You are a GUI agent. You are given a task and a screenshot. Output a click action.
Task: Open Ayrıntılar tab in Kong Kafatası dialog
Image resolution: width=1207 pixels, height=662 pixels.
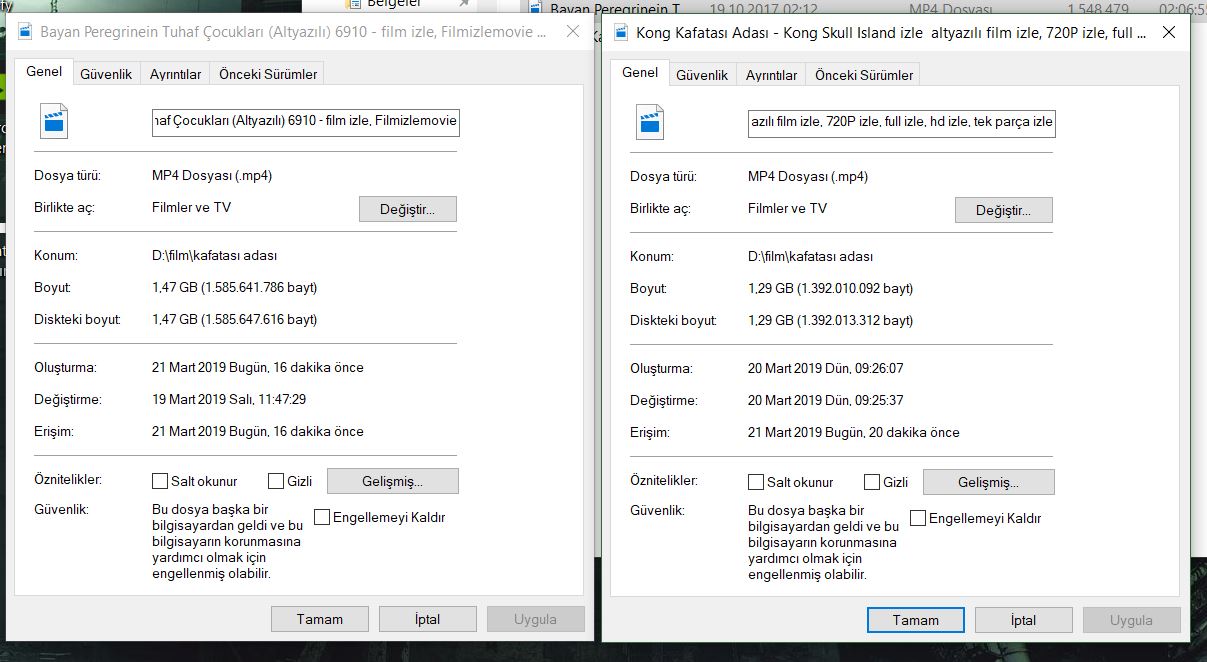pos(771,75)
